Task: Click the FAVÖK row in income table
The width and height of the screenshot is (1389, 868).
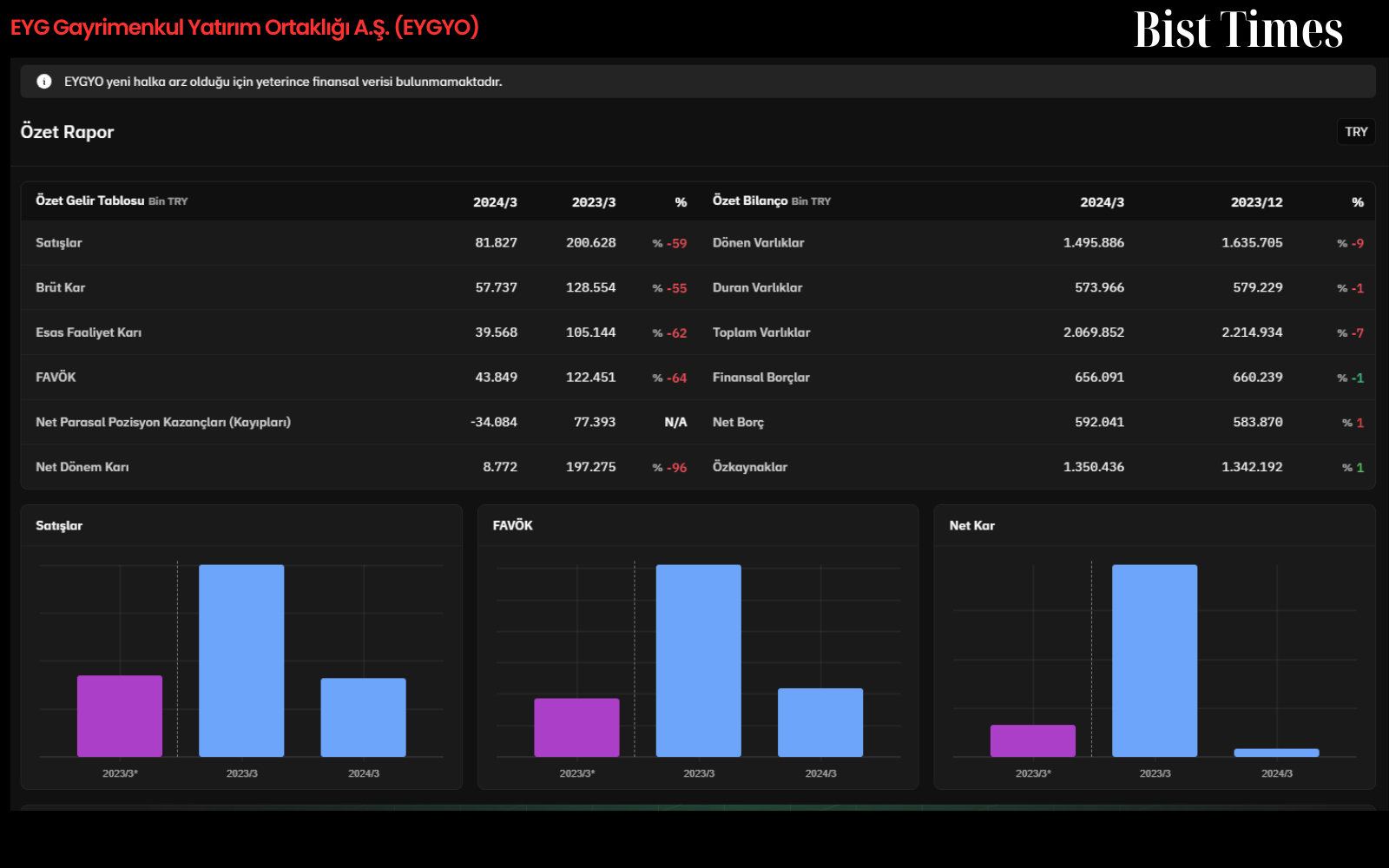Action: (x=361, y=378)
